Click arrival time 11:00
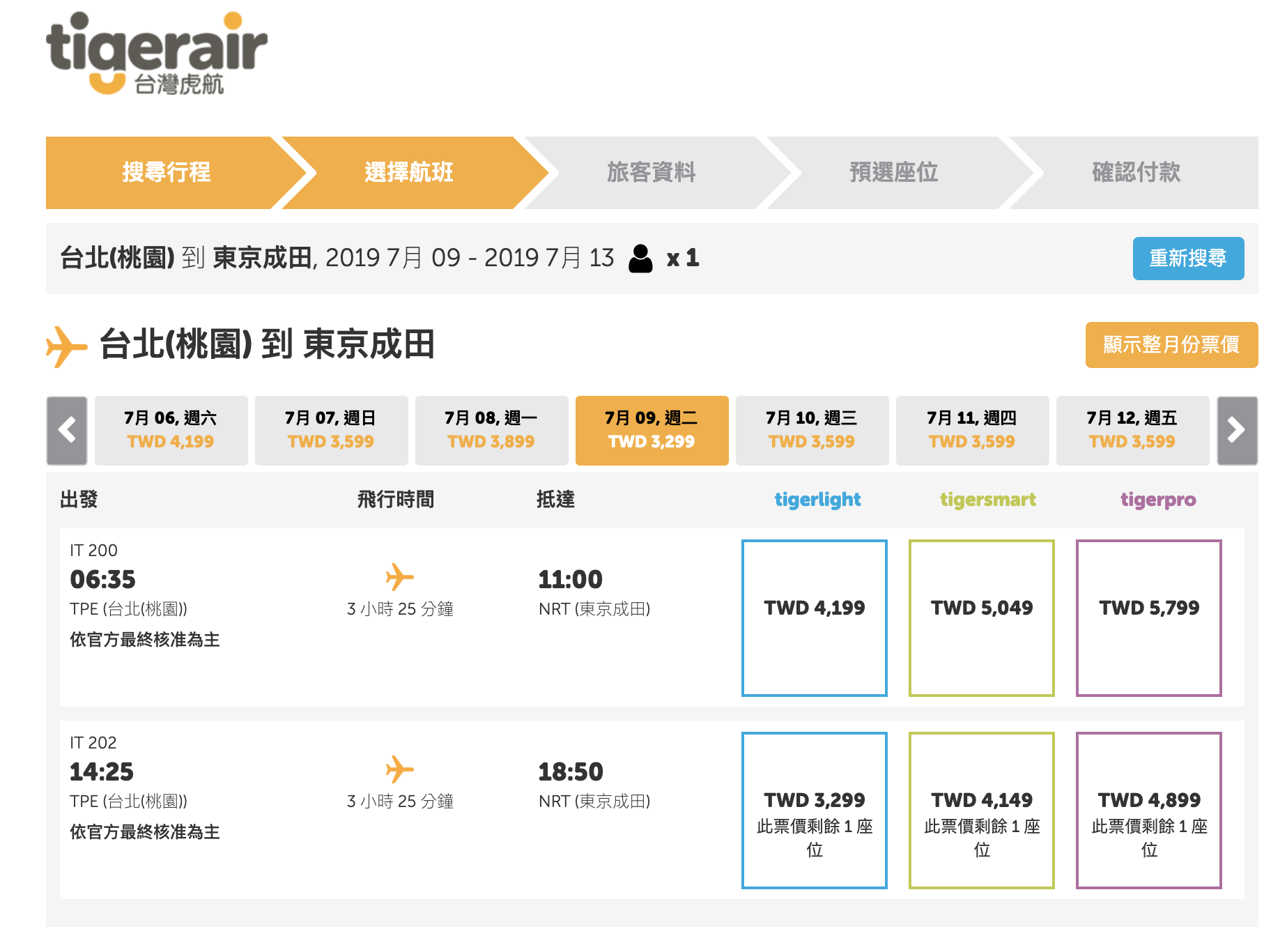This screenshot has height=952, width=1264. click(x=571, y=580)
